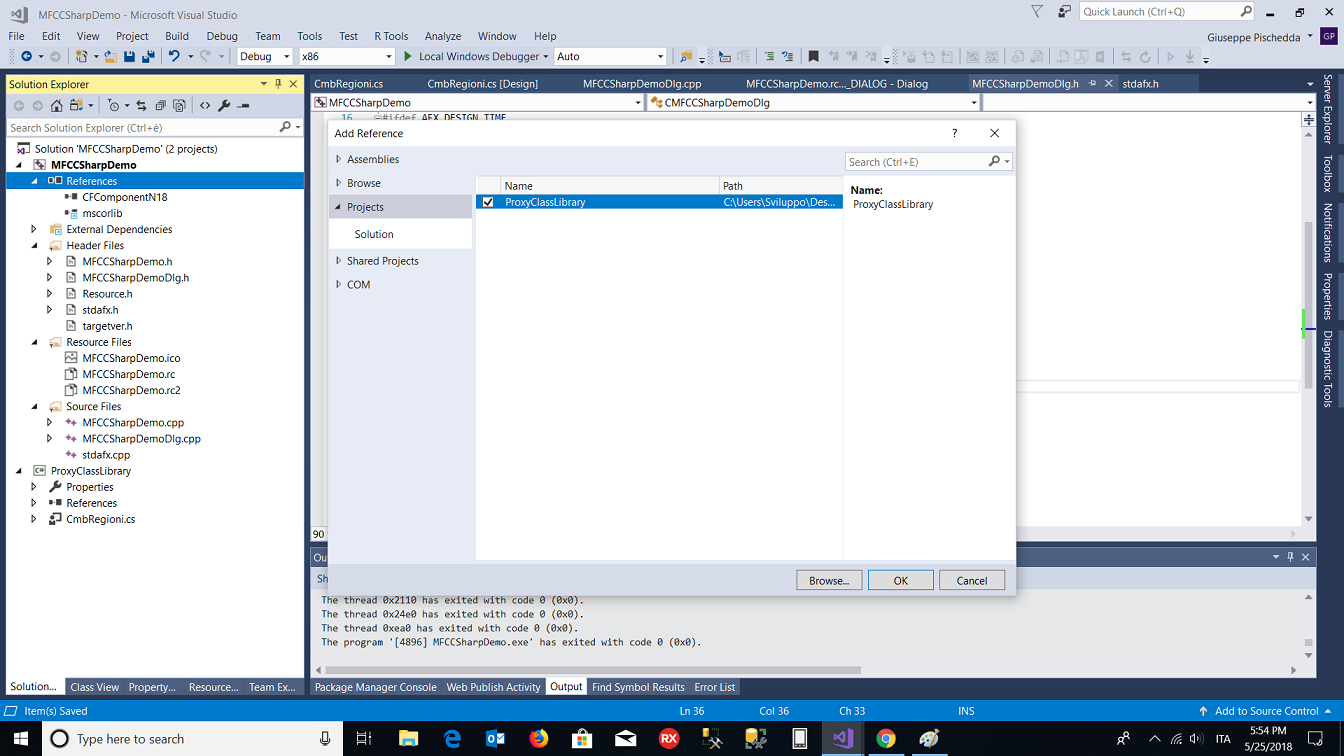
Task: Tick the ProxyClassLibrary reference checkbox
Action: coord(488,202)
